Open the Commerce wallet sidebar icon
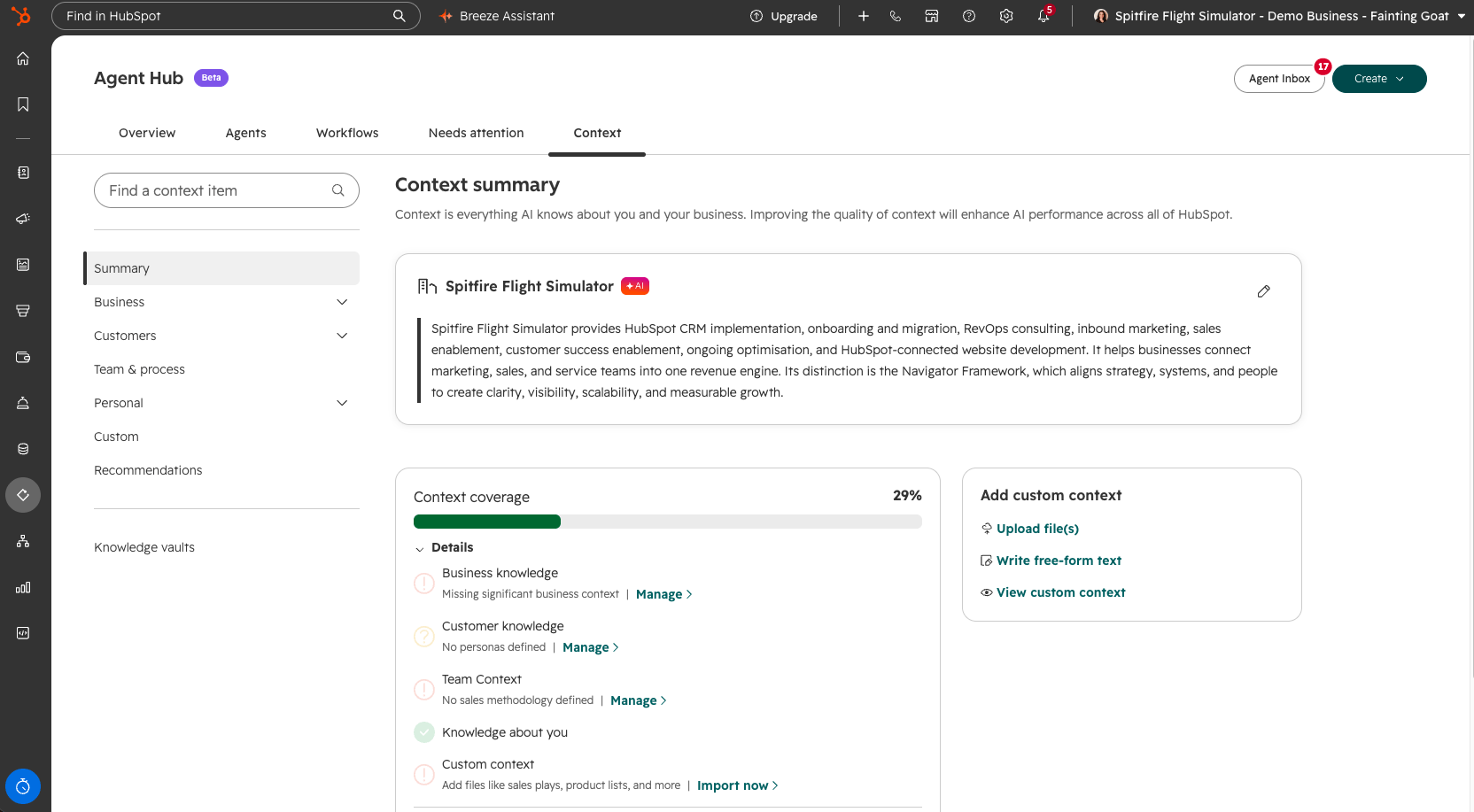1474x812 pixels. pos(23,357)
